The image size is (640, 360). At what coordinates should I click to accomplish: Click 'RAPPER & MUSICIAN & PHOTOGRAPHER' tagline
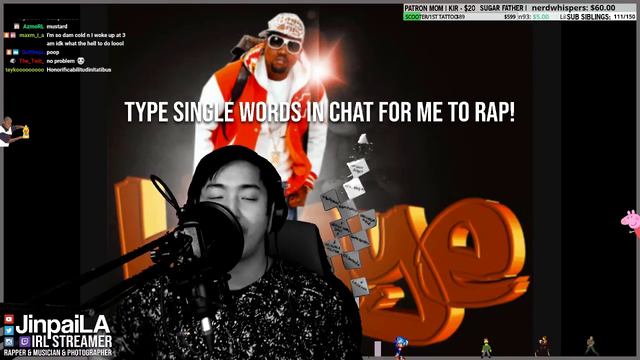[x=58, y=353]
